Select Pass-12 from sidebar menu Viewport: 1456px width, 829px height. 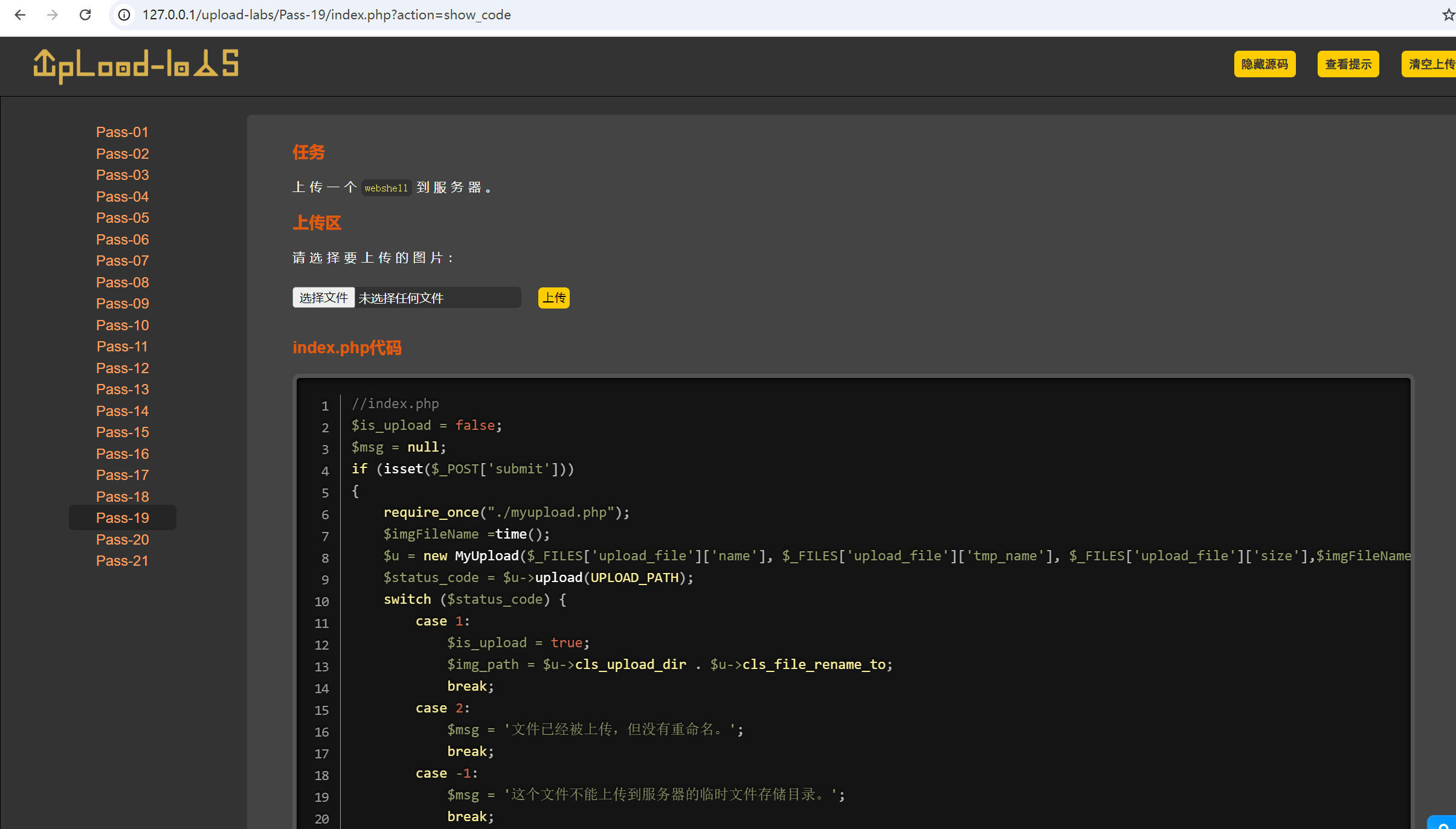pos(122,368)
